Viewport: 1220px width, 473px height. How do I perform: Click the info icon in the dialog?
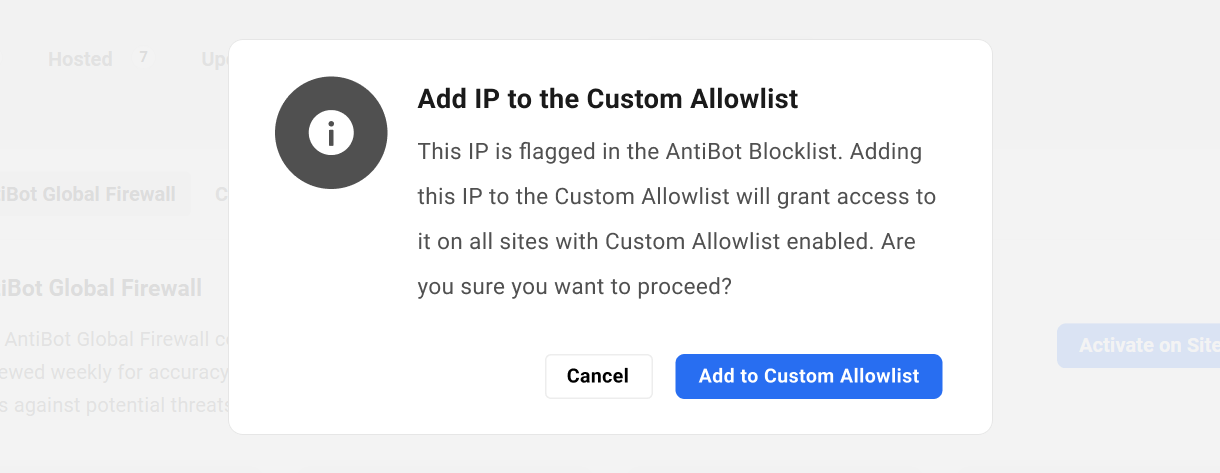331,133
